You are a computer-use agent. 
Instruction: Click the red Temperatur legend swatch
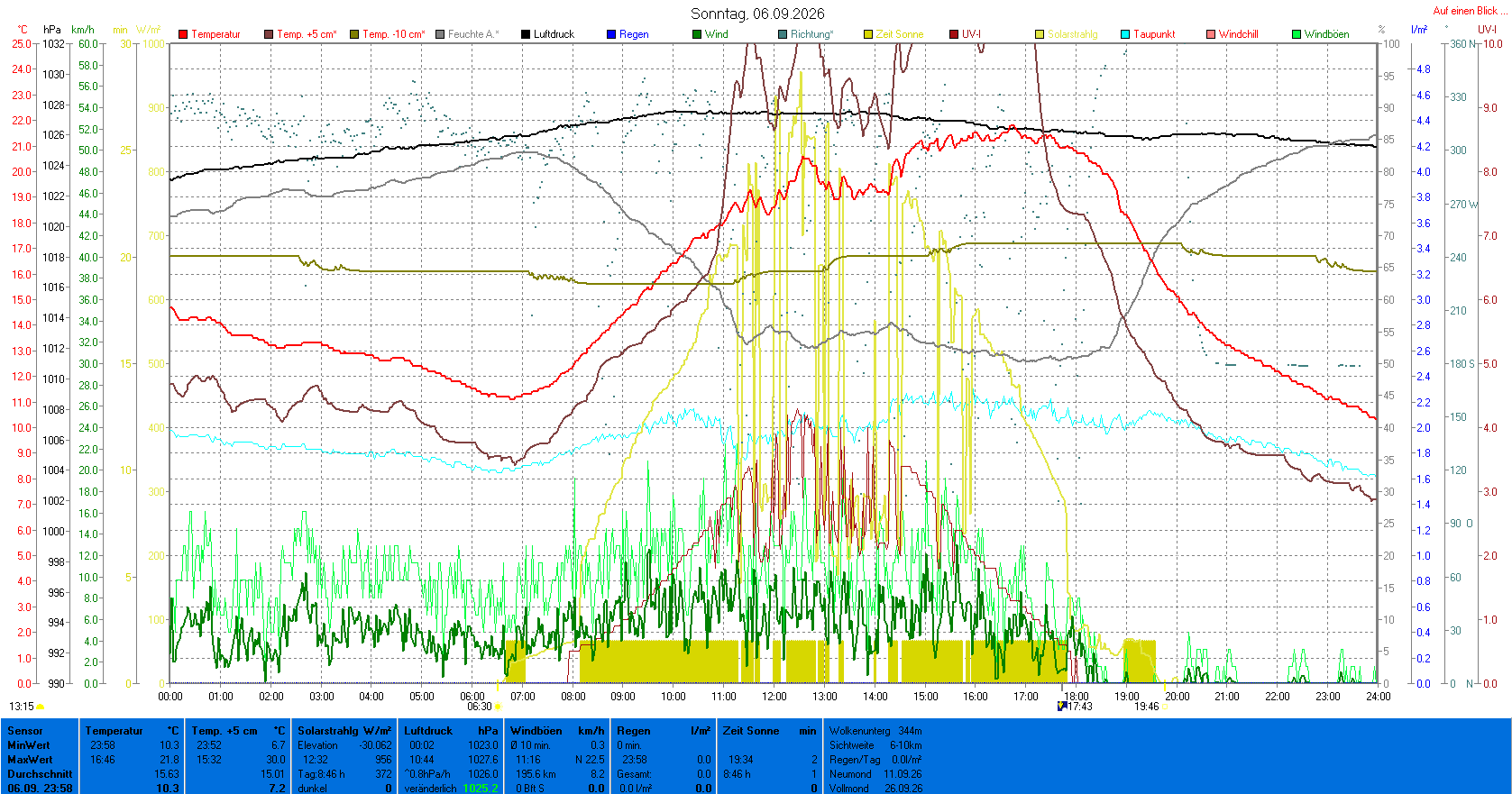(183, 34)
